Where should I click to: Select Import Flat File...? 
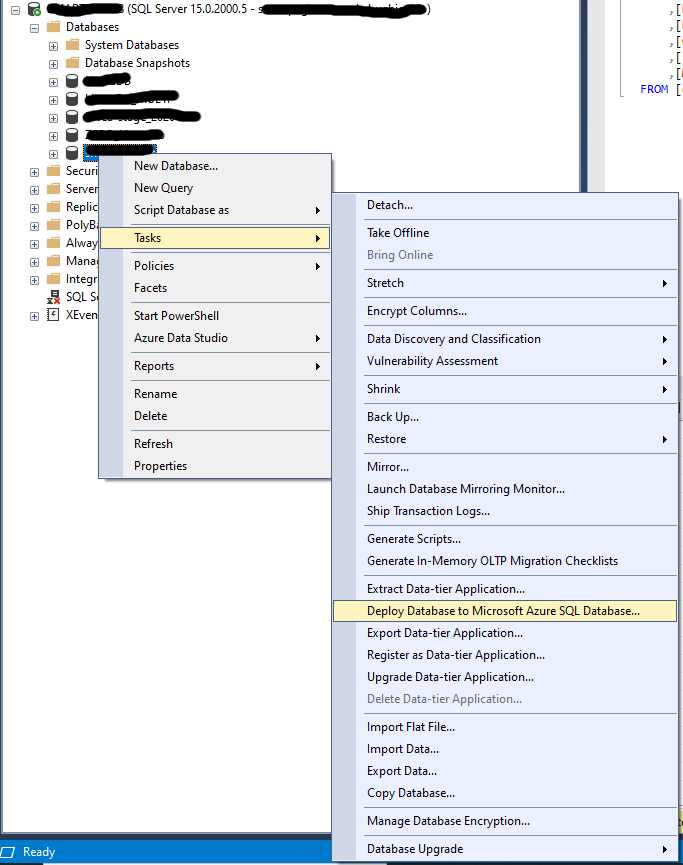[505, 727]
